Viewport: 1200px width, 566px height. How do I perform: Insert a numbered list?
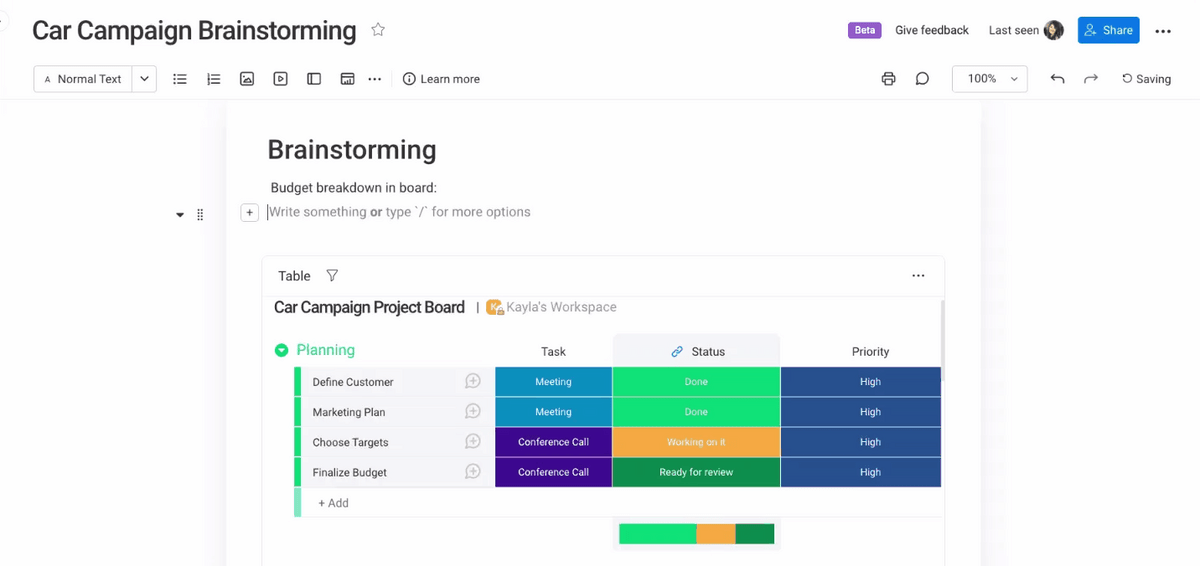coord(213,79)
